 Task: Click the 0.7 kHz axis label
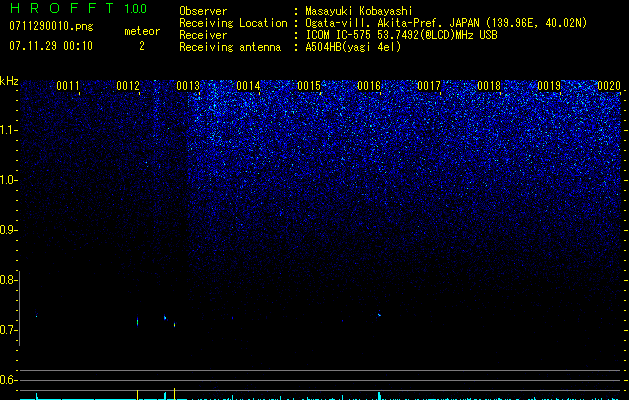(8, 330)
